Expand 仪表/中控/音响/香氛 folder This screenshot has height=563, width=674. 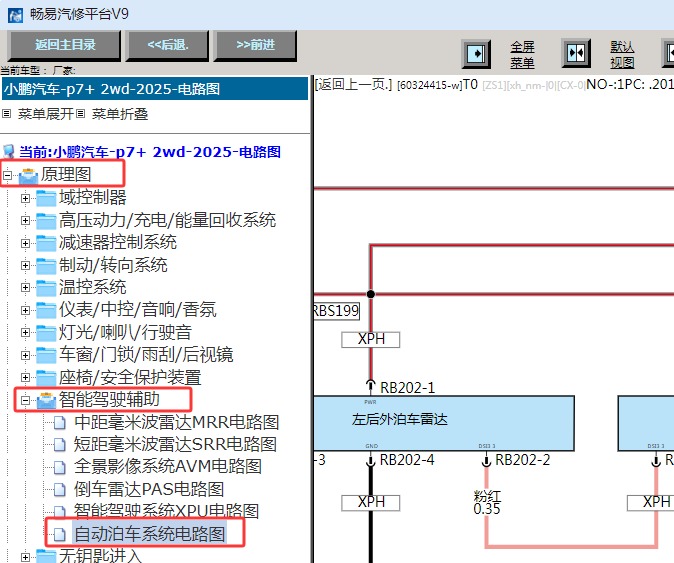point(25,310)
